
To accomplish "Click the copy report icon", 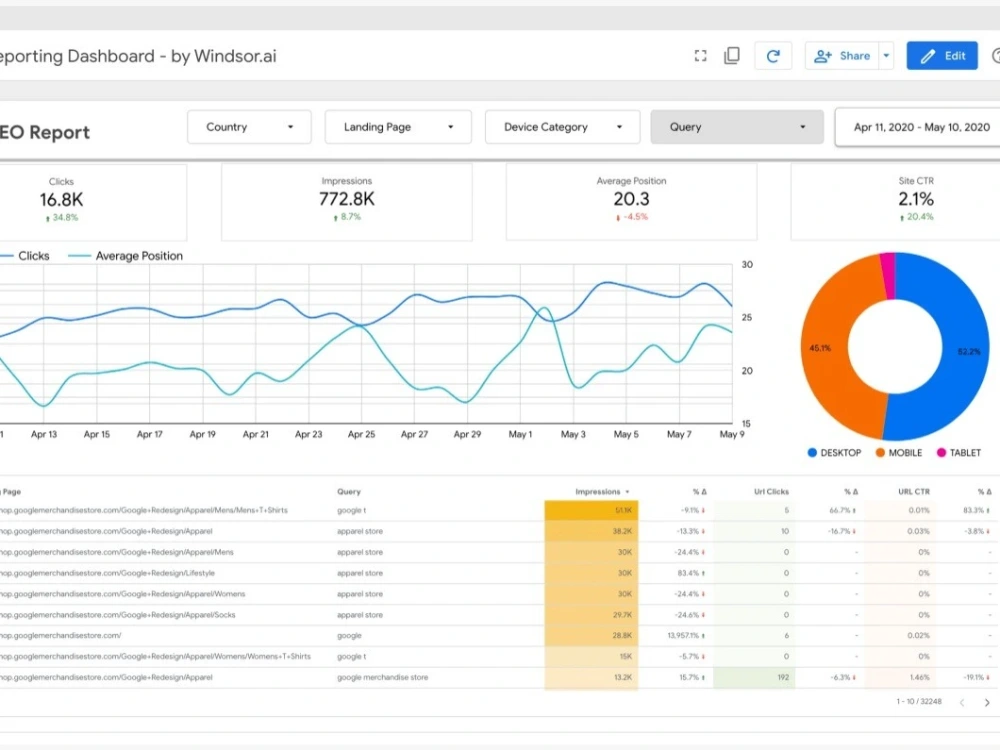I will 731,55.
